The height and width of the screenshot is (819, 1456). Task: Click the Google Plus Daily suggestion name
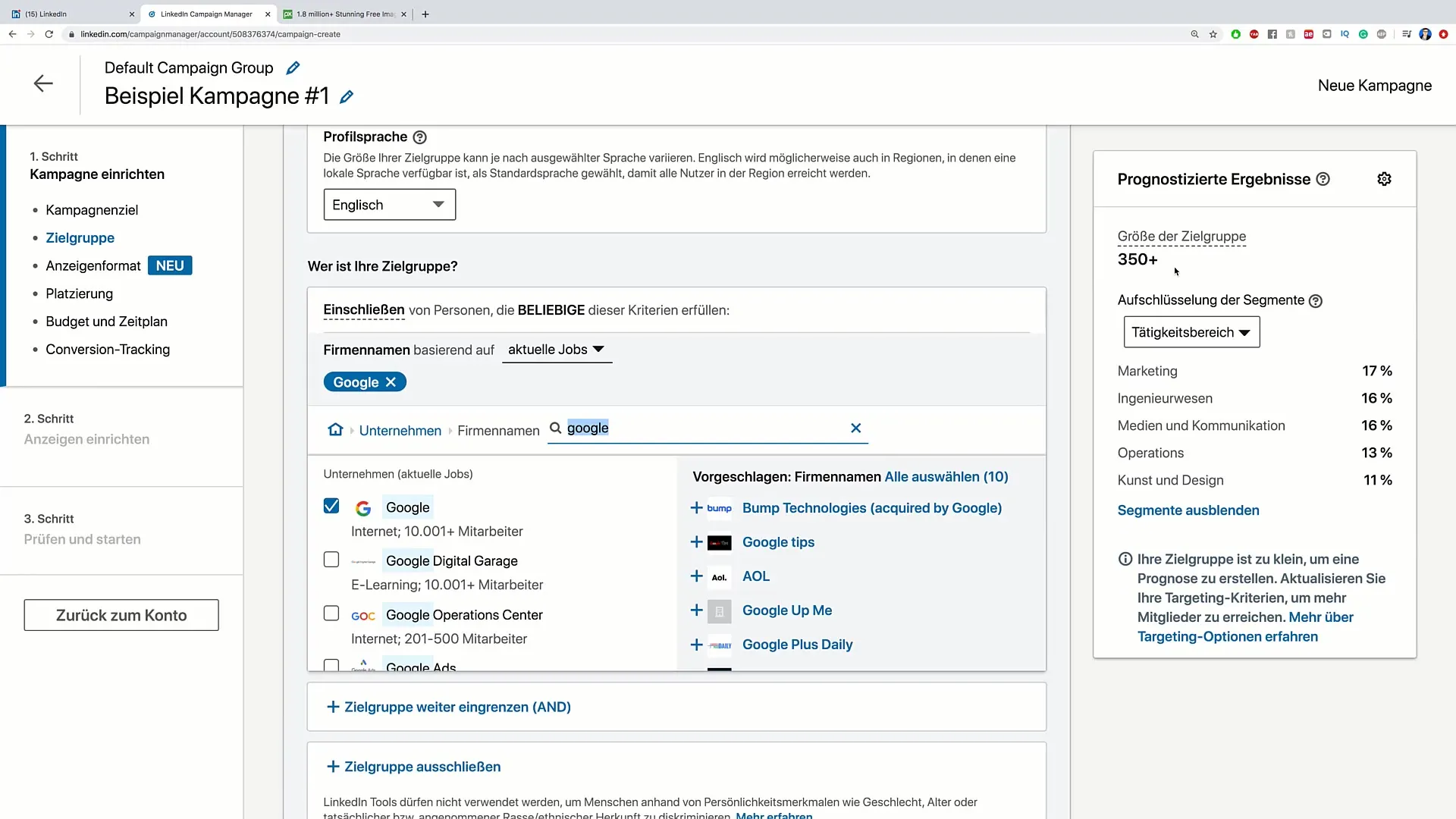[x=797, y=645]
